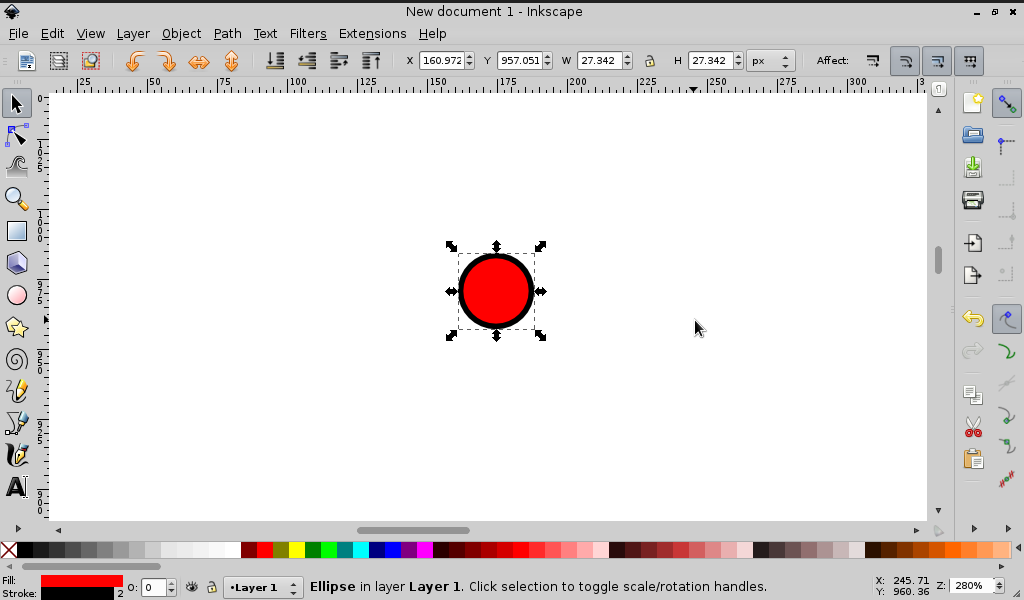Lock Layer 1 using the padlock

[x=212, y=587]
